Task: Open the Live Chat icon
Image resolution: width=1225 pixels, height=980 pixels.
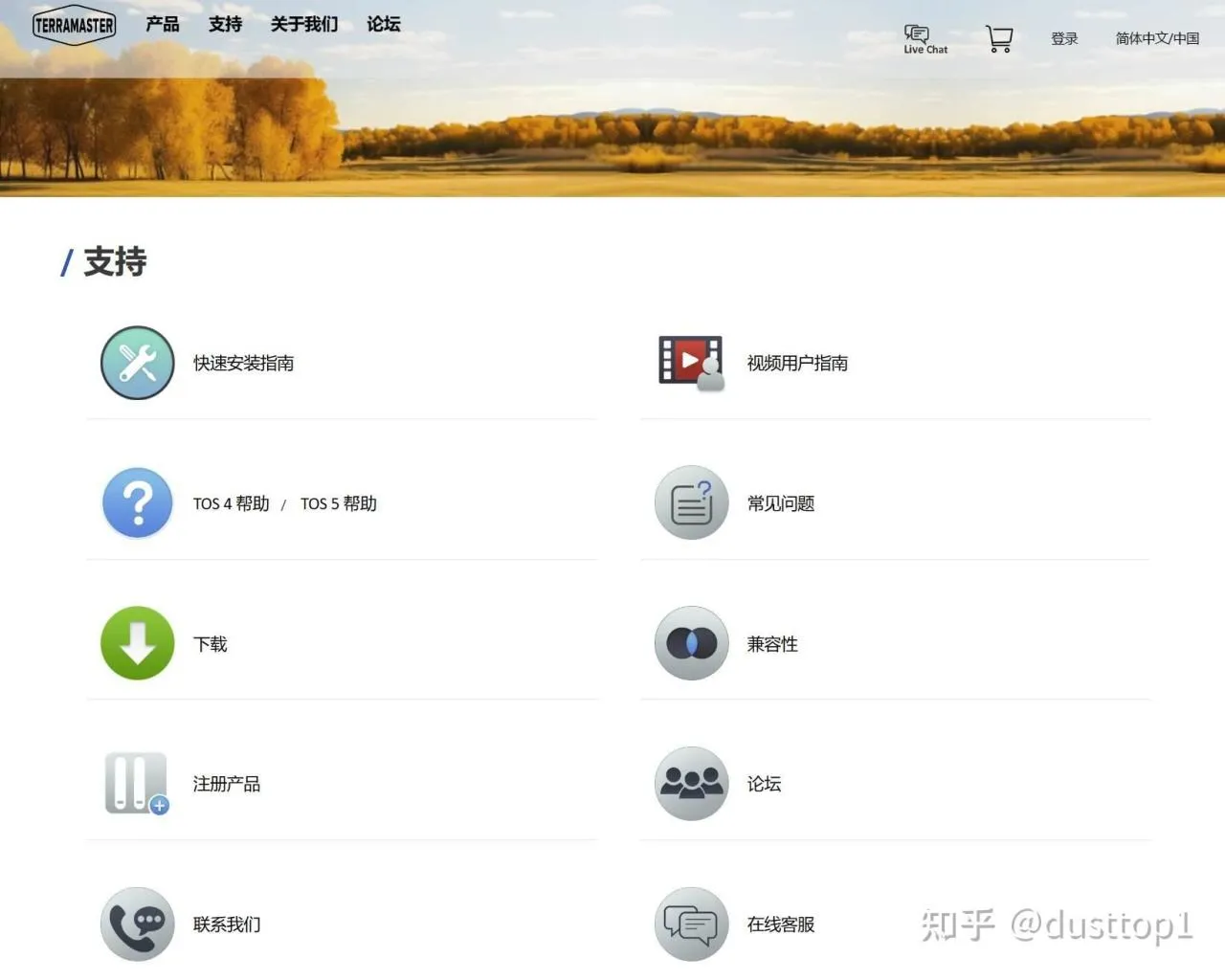Action: (x=924, y=39)
